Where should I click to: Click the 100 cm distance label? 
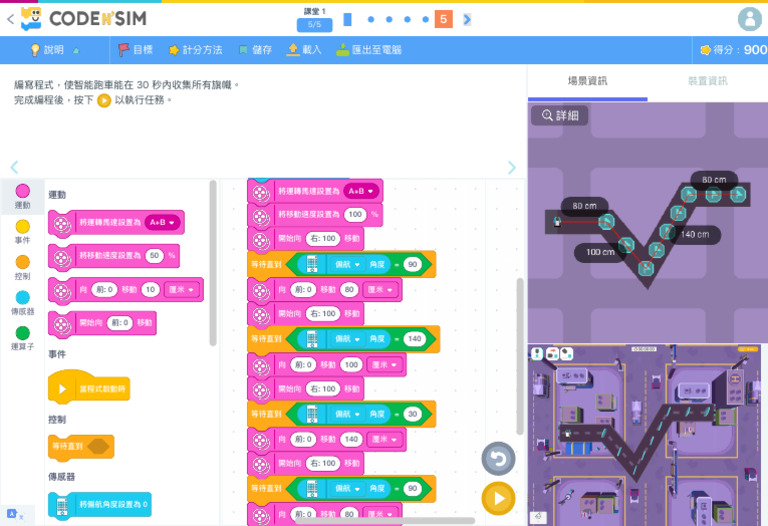[x=600, y=252]
